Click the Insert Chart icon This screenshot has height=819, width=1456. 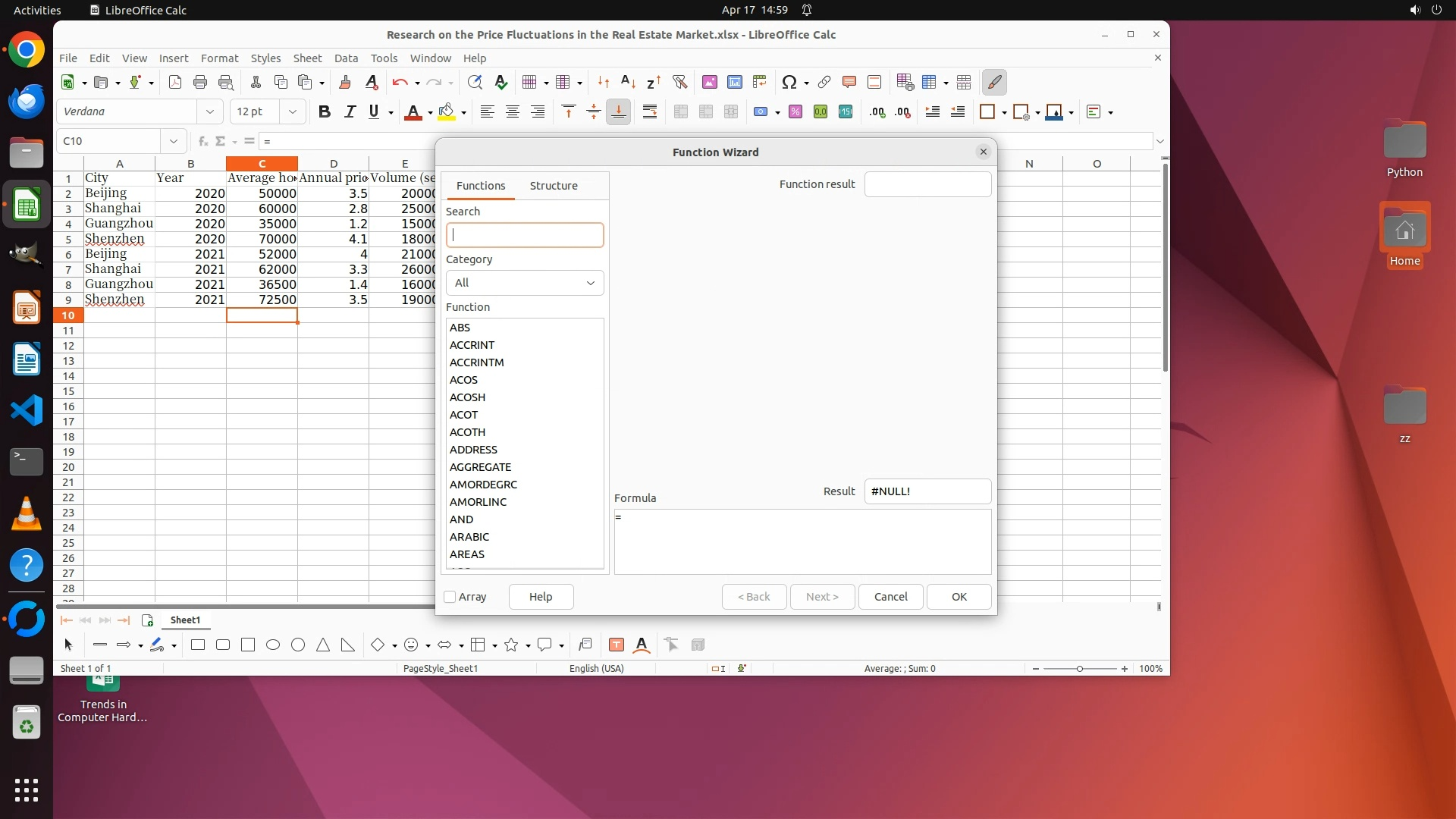coord(734,82)
